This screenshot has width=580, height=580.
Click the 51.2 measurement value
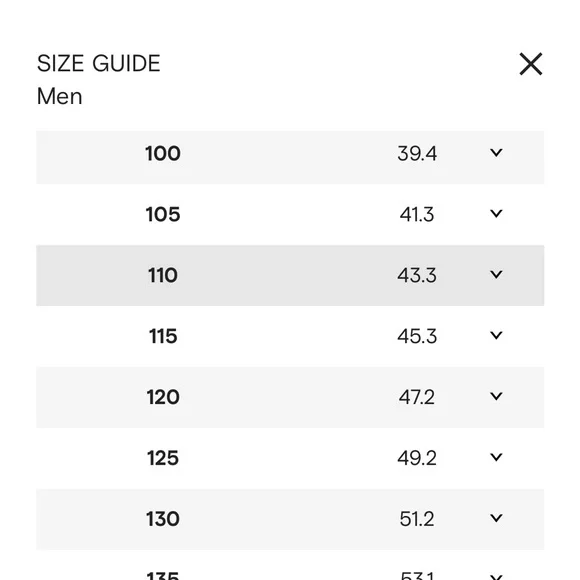(x=417, y=519)
